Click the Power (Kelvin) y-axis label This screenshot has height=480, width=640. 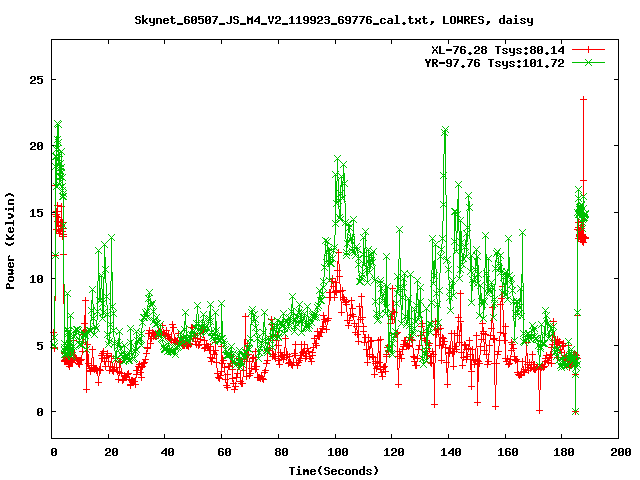(x=10, y=241)
